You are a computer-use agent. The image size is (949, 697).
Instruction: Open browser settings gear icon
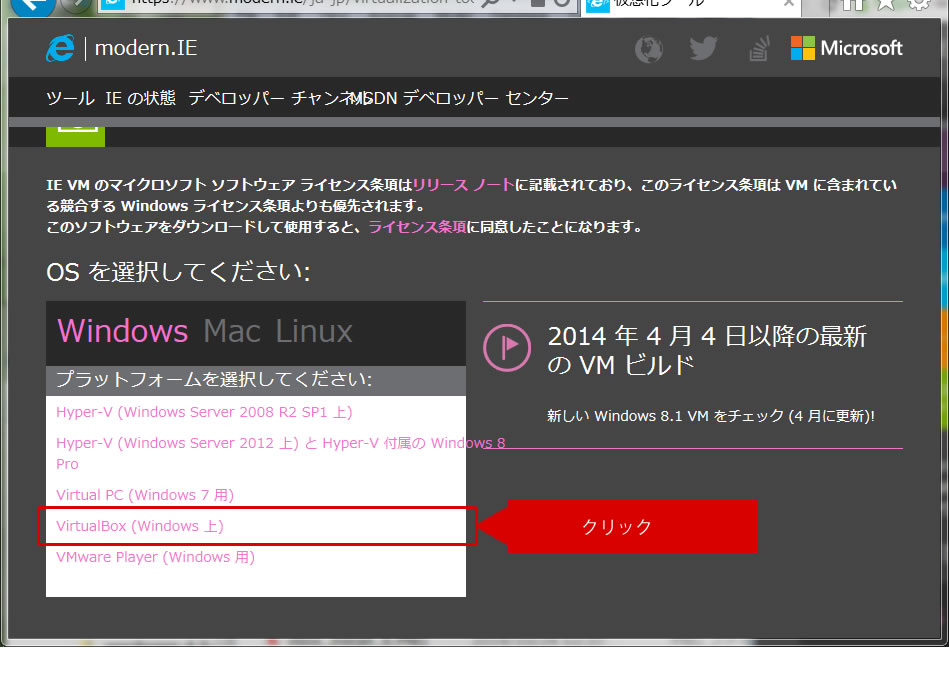(919, 4)
